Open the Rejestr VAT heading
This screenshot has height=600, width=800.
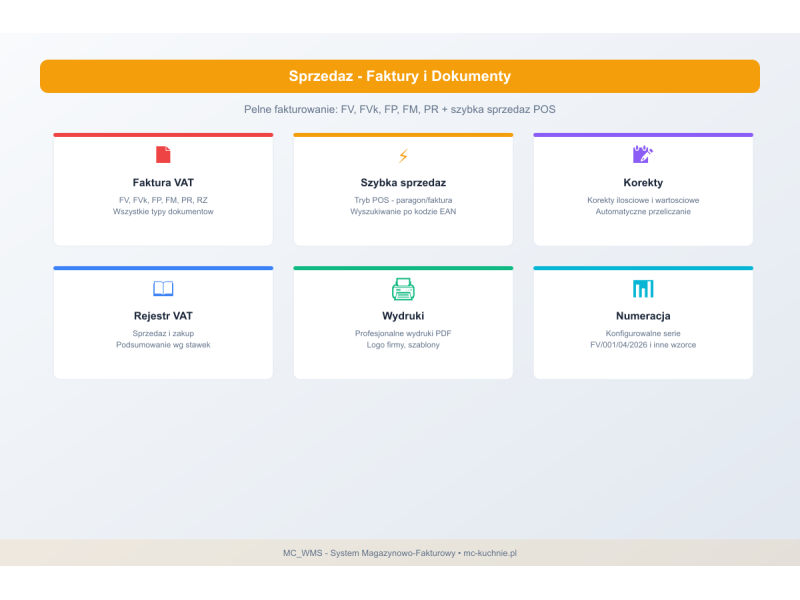[x=163, y=316]
